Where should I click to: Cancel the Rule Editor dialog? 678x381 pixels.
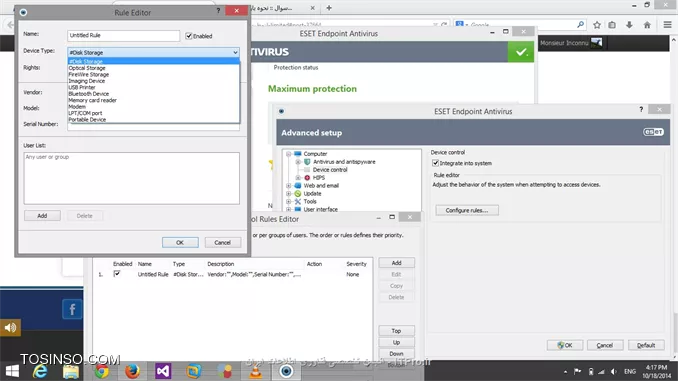tap(222, 243)
